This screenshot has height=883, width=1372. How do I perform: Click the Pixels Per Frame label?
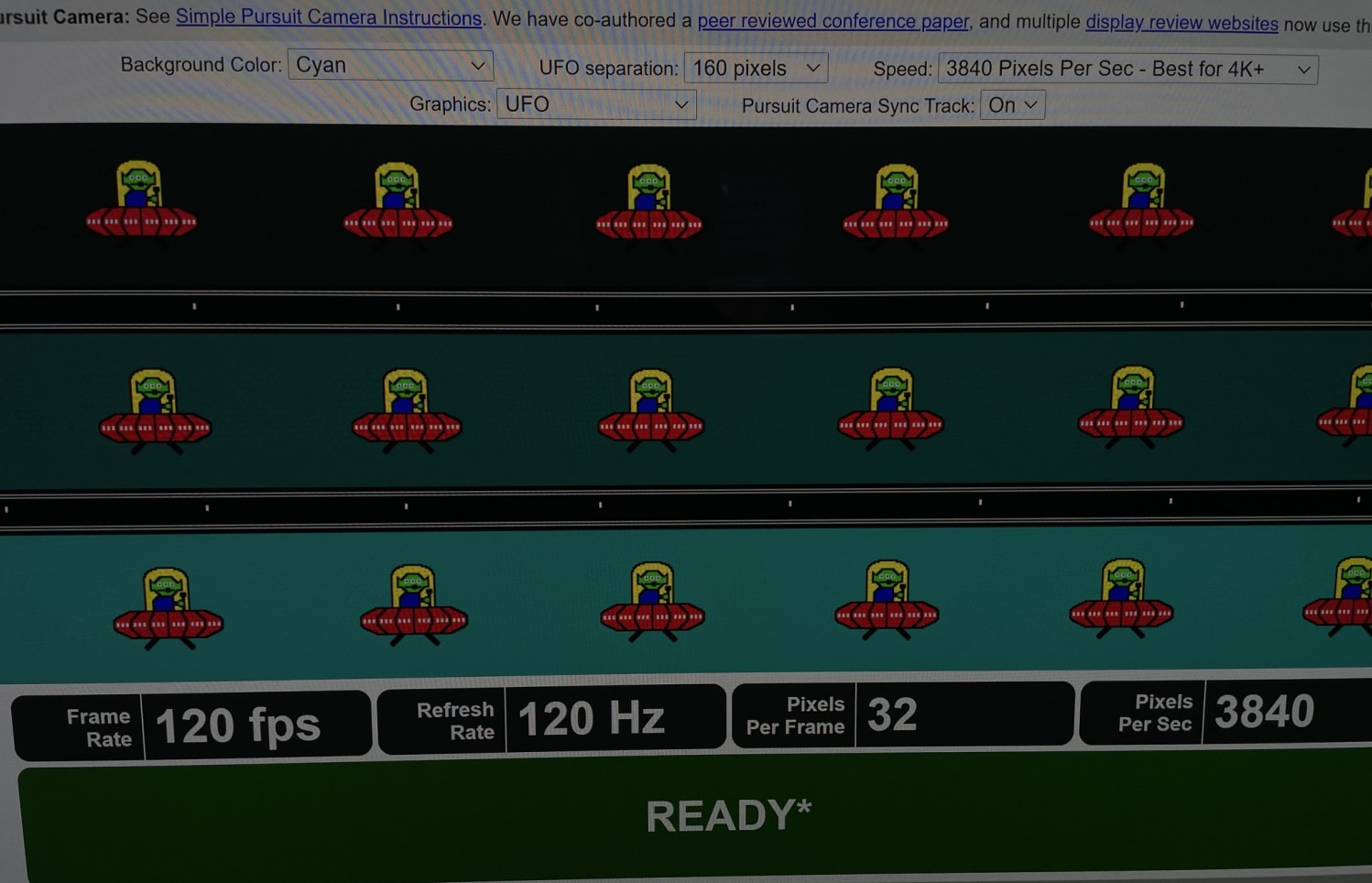795,715
